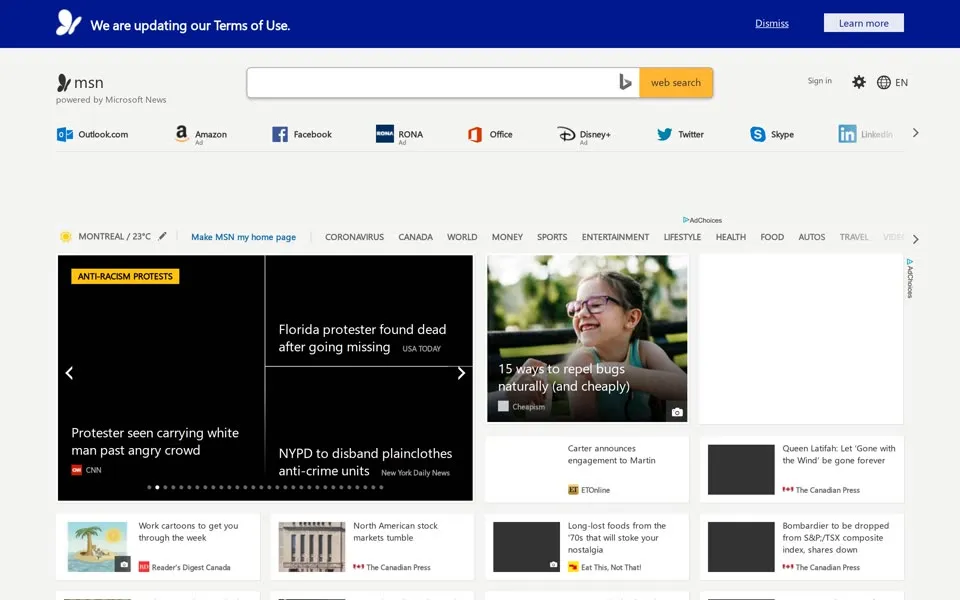Open the Amazon shortcut
This screenshot has height=600, width=960.
coord(201,134)
